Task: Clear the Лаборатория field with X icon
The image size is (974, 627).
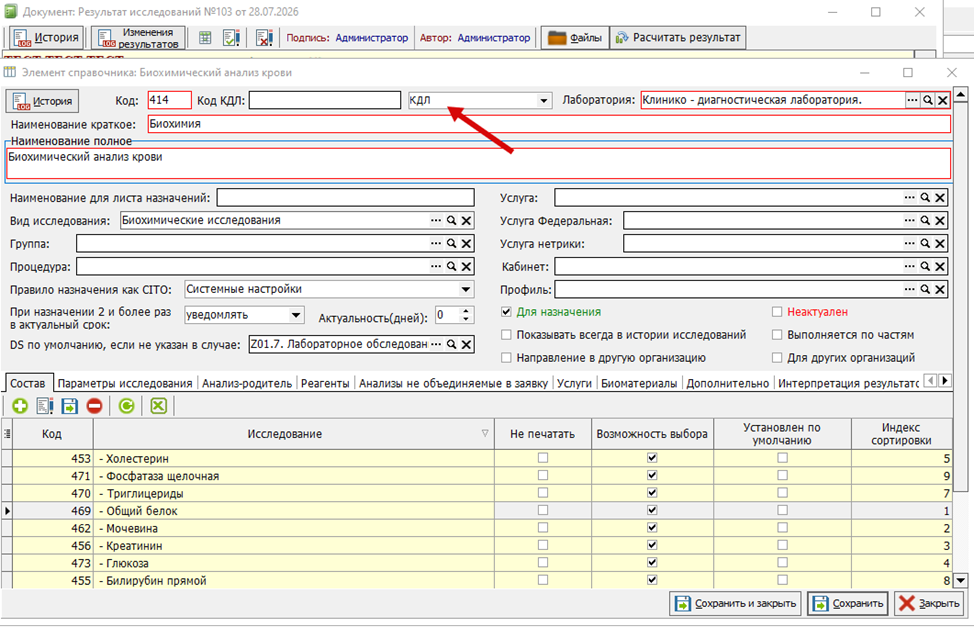Action: pos(943,100)
